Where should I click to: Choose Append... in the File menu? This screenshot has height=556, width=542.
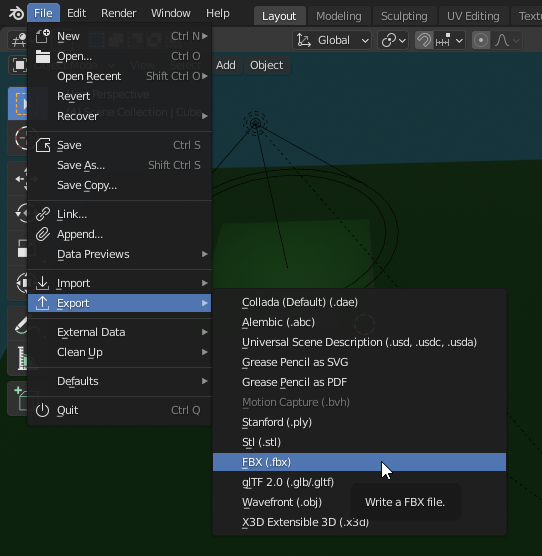[119, 234]
